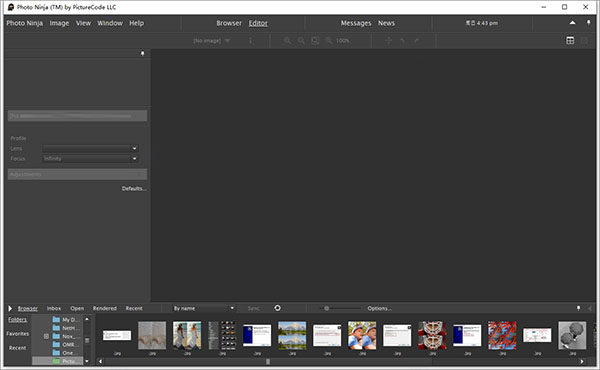Screen dimensions: 600x370
Task: Click the collapse arrow at strip right end
Action: coord(590,308)
